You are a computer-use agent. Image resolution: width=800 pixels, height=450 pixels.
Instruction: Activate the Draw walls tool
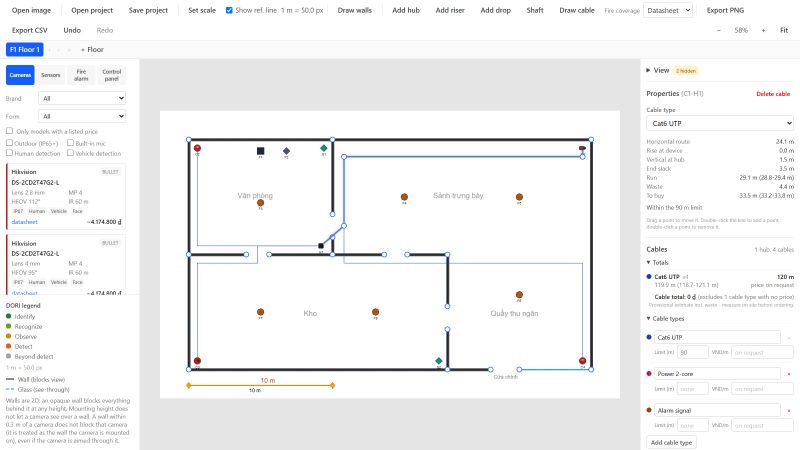tap(355, 10)
